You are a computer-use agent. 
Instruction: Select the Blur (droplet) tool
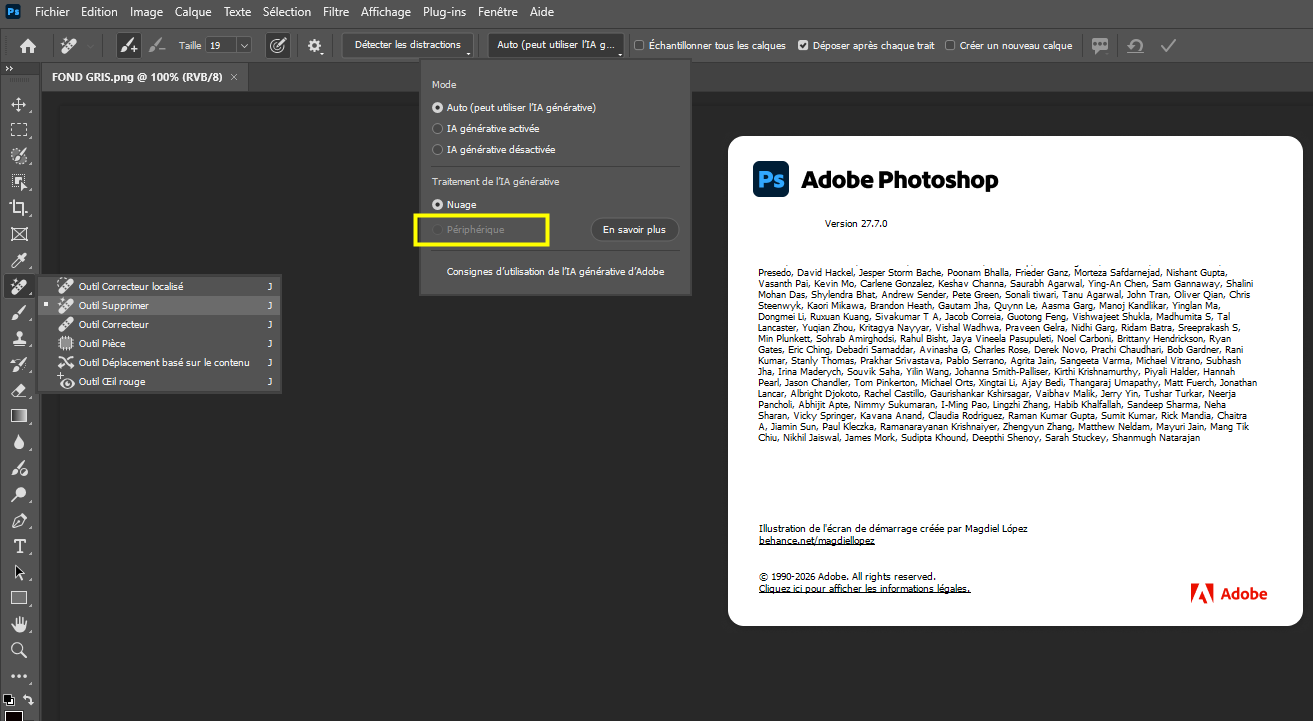[18, 442]
